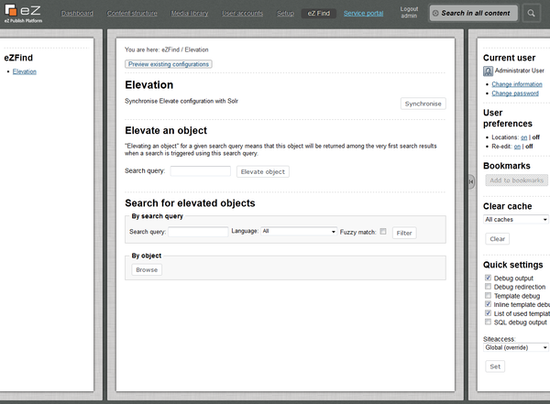Log out the admin user
Viewport: 550px width, 404px height.
click(409, 12)
